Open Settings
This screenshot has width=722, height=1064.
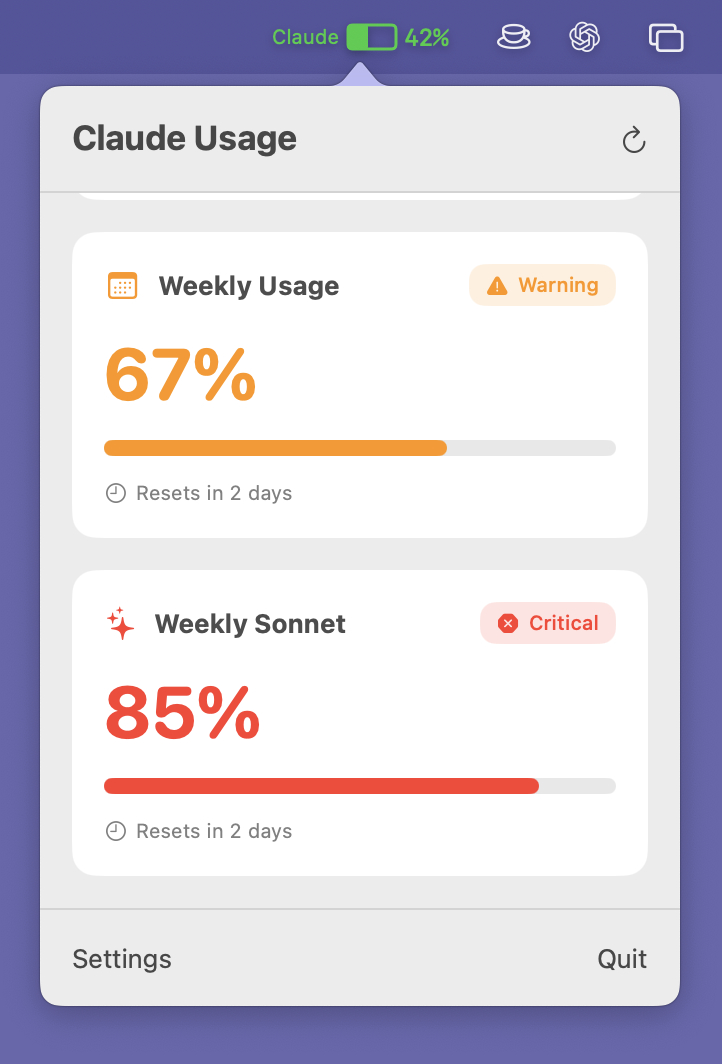[x=122, y=959]
